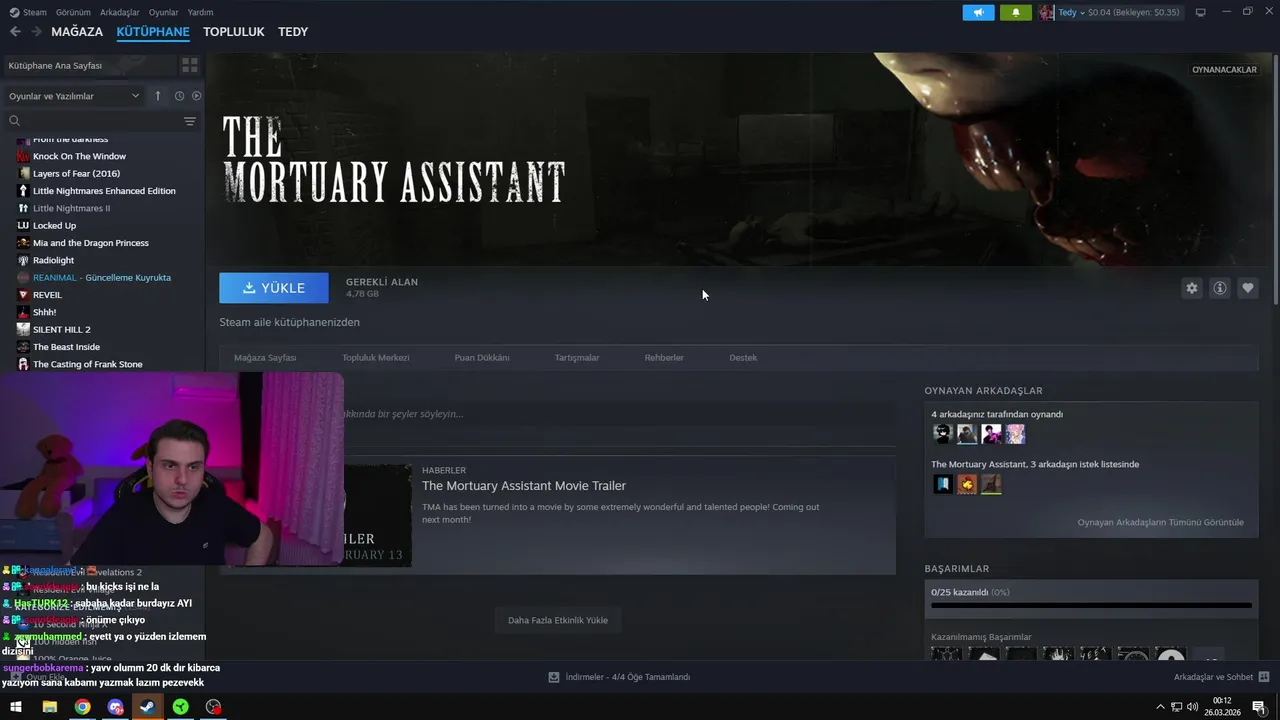Select Shhh! in library list
Screen dimensions: 1280x720
point(44,312)
